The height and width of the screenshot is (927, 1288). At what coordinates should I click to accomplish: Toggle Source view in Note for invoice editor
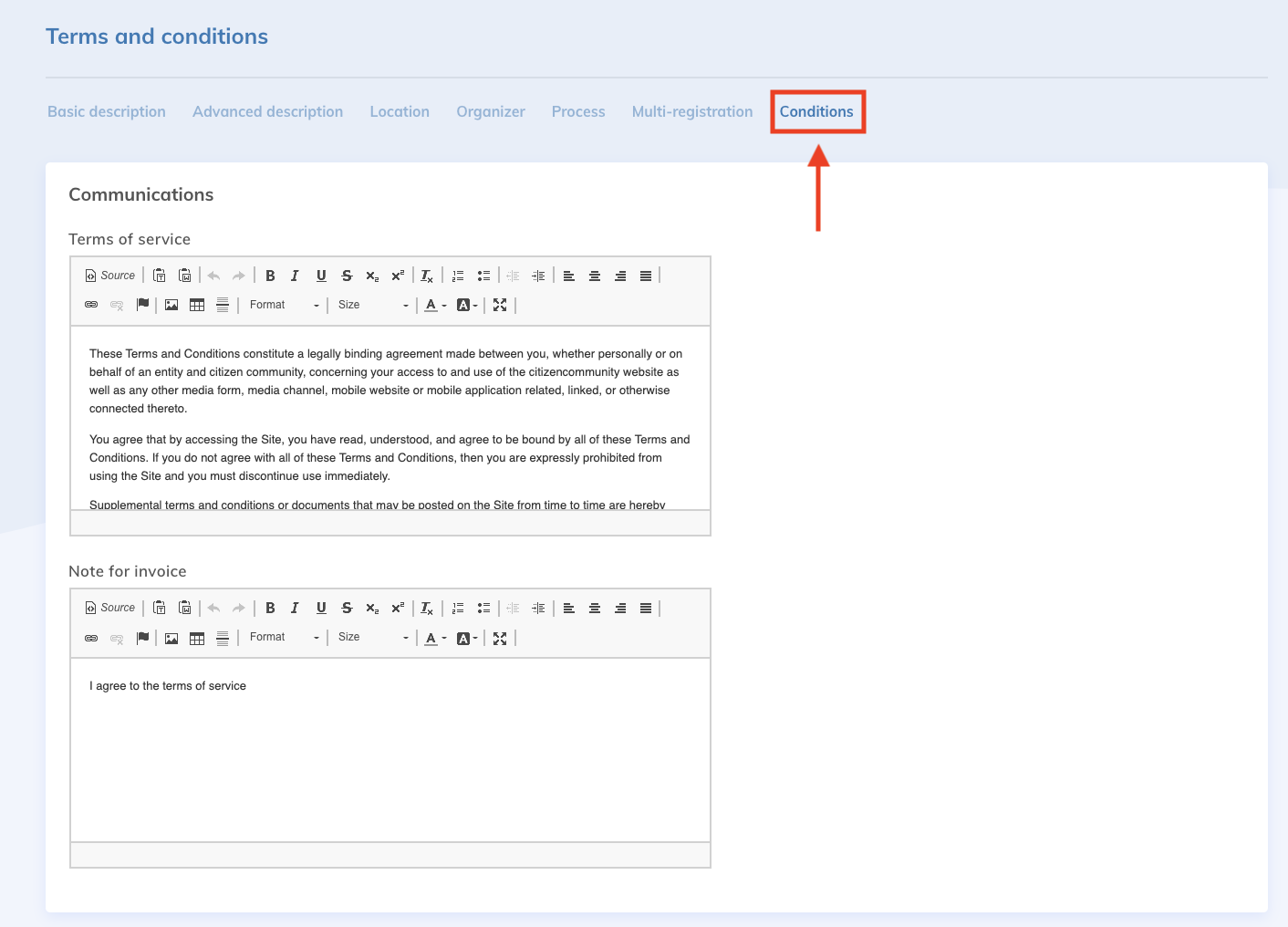(110, 608)
